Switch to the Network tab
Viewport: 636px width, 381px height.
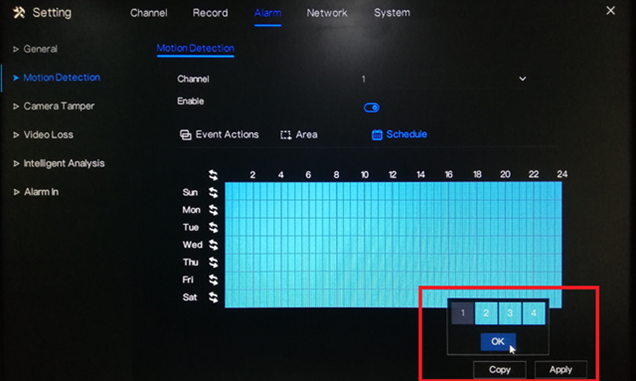pos(327,13)
